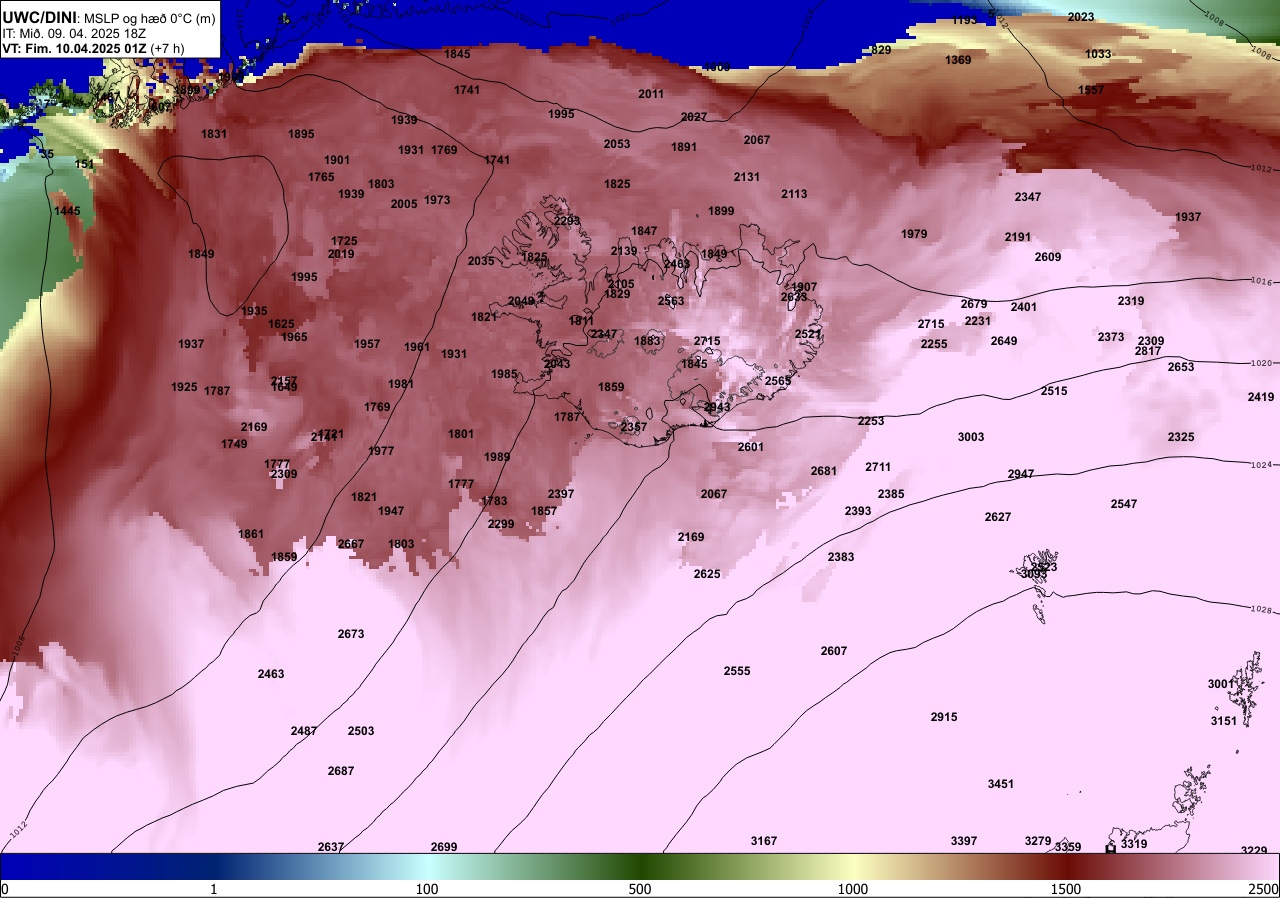Click the height value 2397
1280x898 pixels.
tap(561, 494)
